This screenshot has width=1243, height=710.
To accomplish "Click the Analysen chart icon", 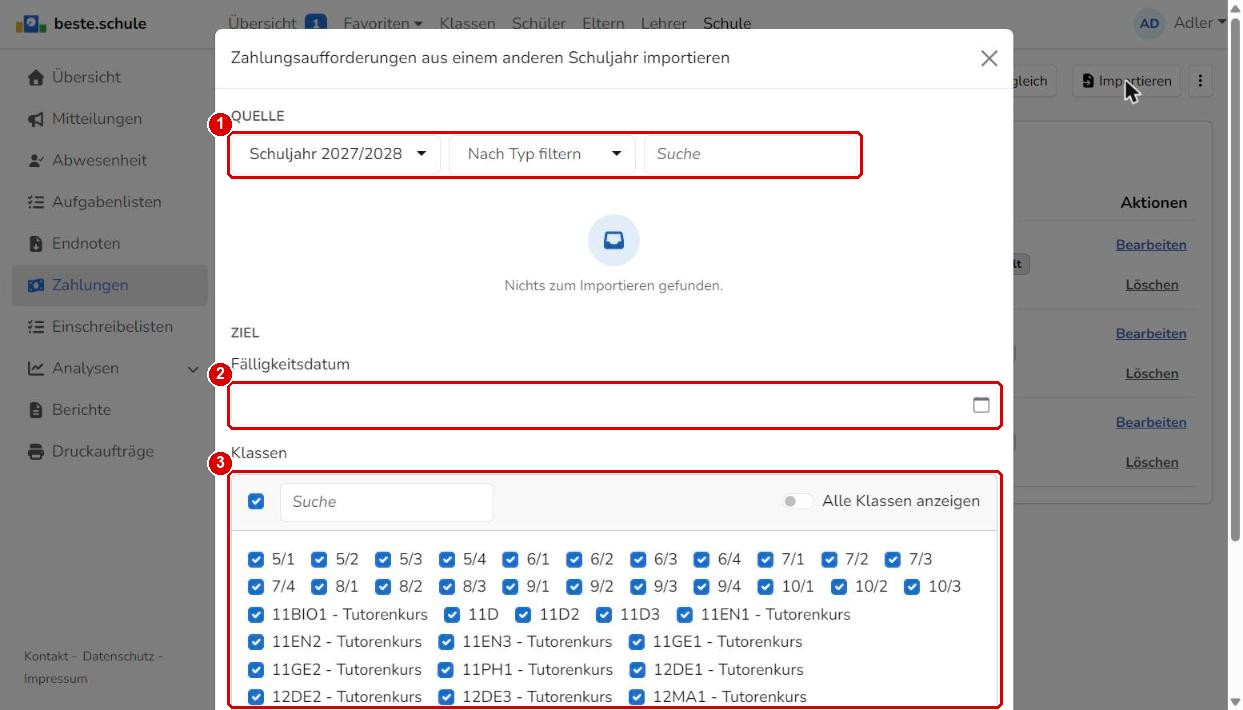I will tap(36, 368).
